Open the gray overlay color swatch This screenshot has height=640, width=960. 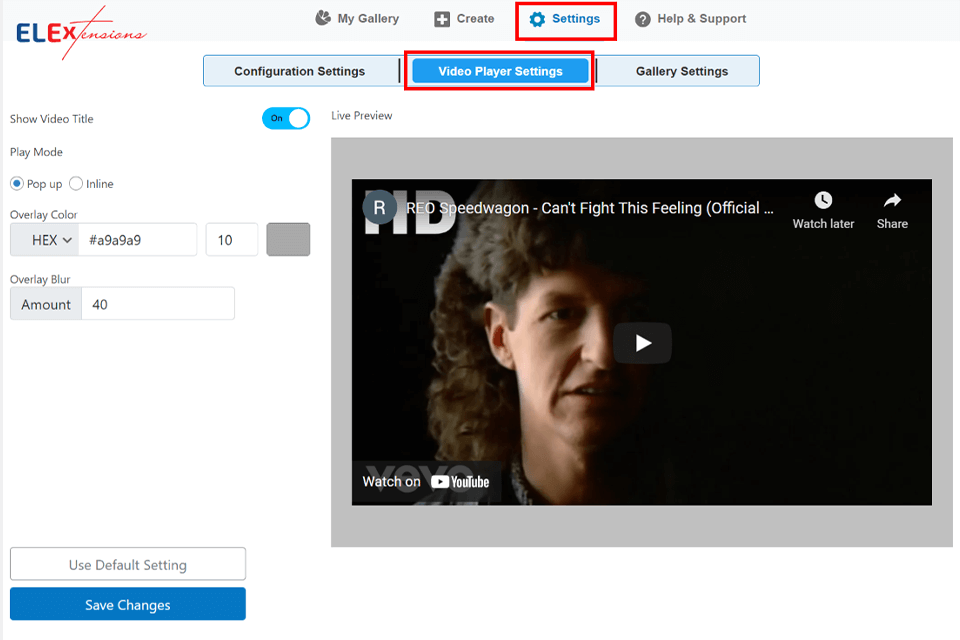[288, 239]
